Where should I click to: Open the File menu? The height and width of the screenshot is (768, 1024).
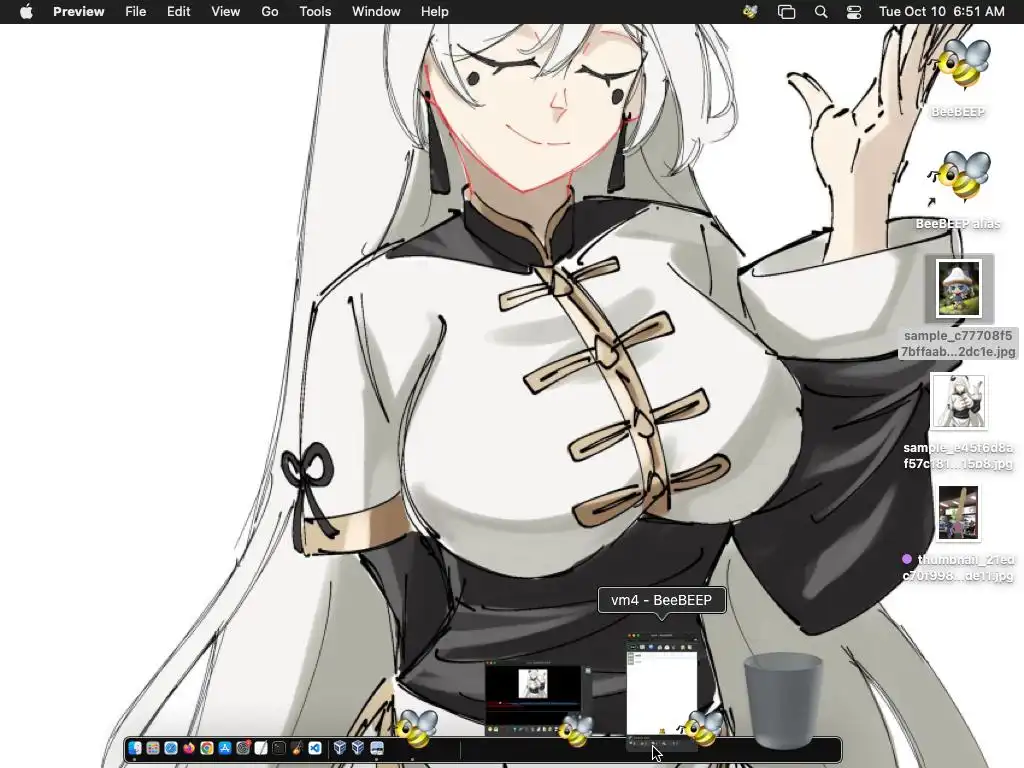click(x=135, y=11)
